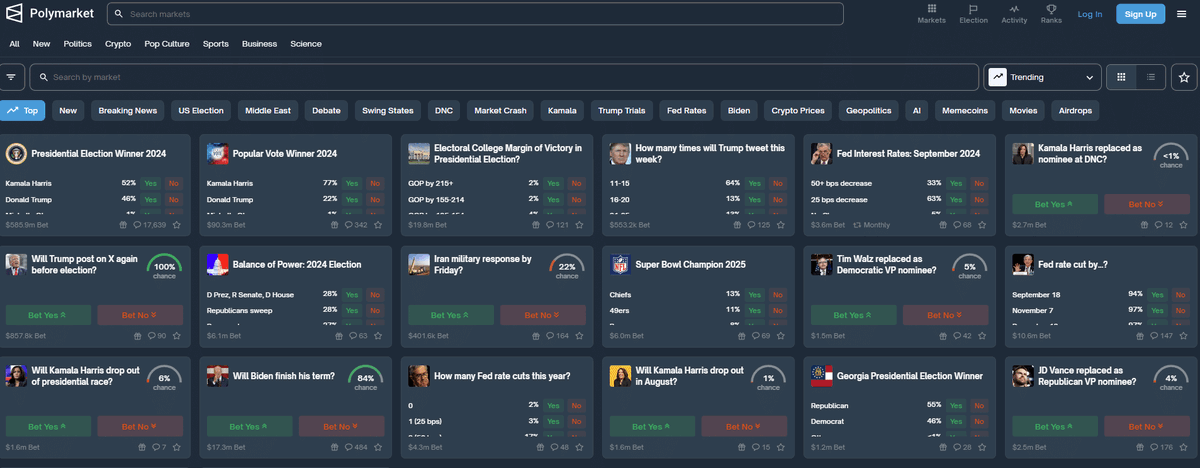Open the Election nav icon
The image size is (1200, 468).
(973, 14)
